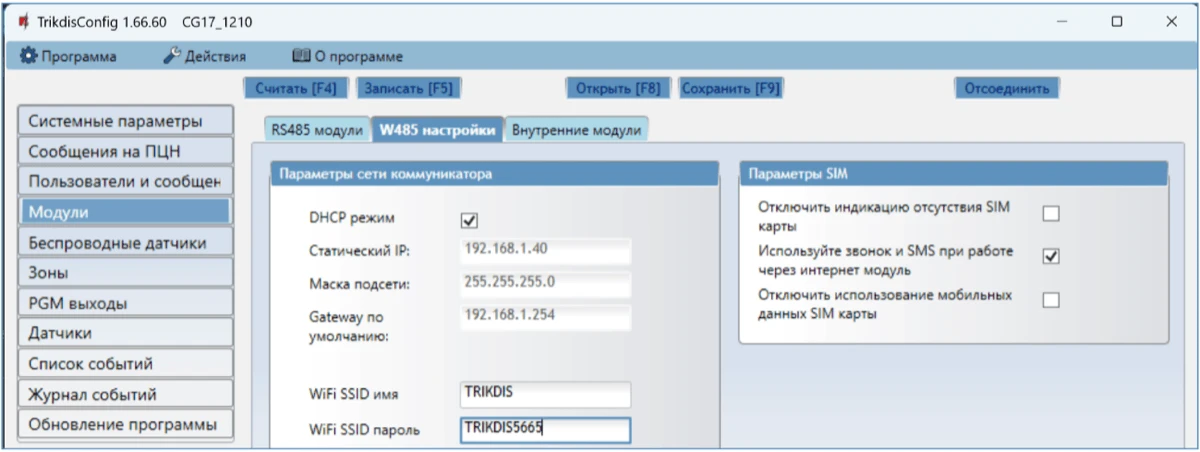Click the Записать [F5] button
Screen dimensions: 1200x452
(x=408, y=88)
